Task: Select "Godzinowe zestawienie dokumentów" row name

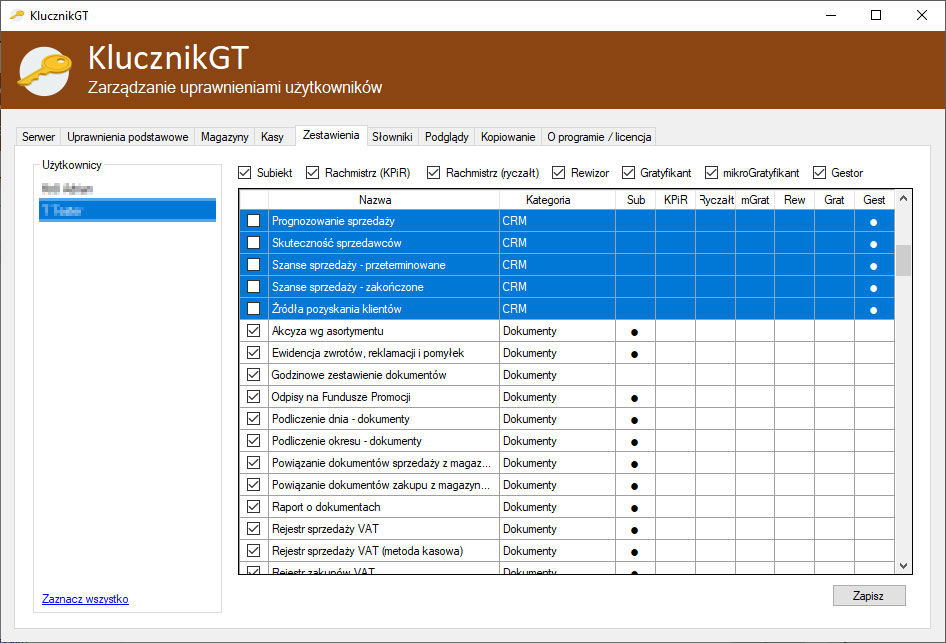Action: point(358,375)
